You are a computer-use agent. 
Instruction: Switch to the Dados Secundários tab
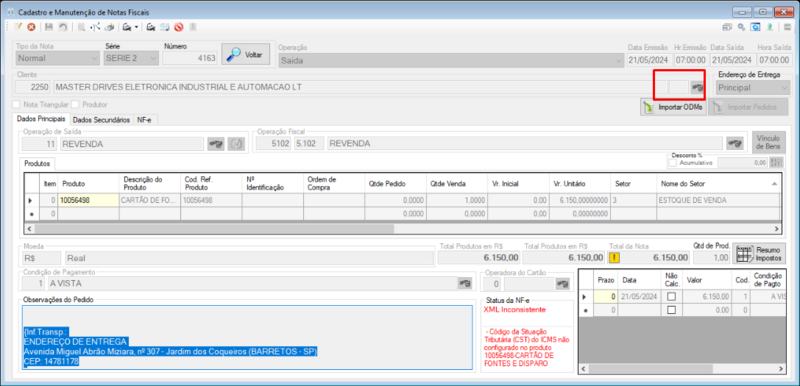(101, 120)
